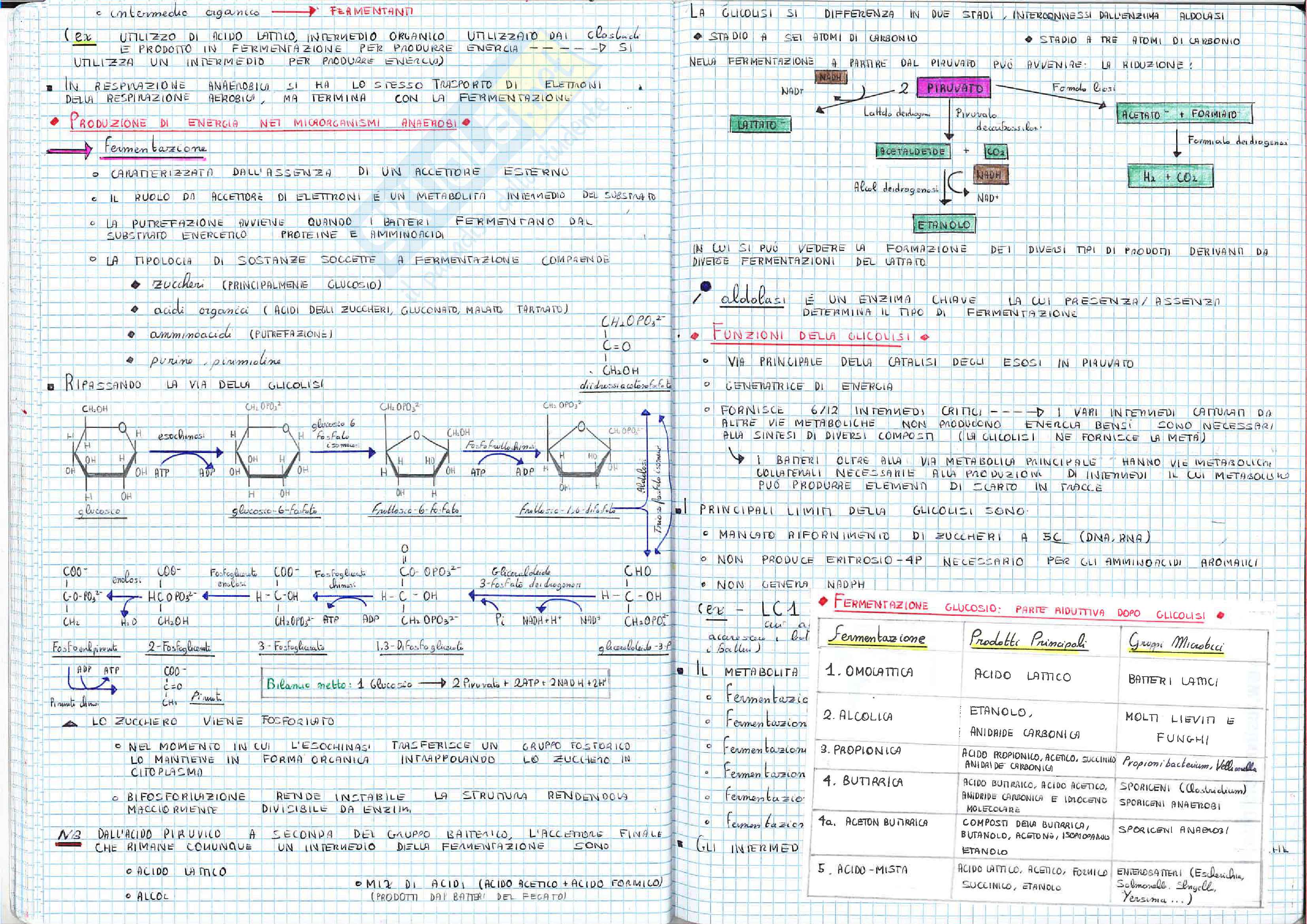Click the dark blue dot beside aldolasi
Viewport: 1307px width, 924px height.
point(706,287)
